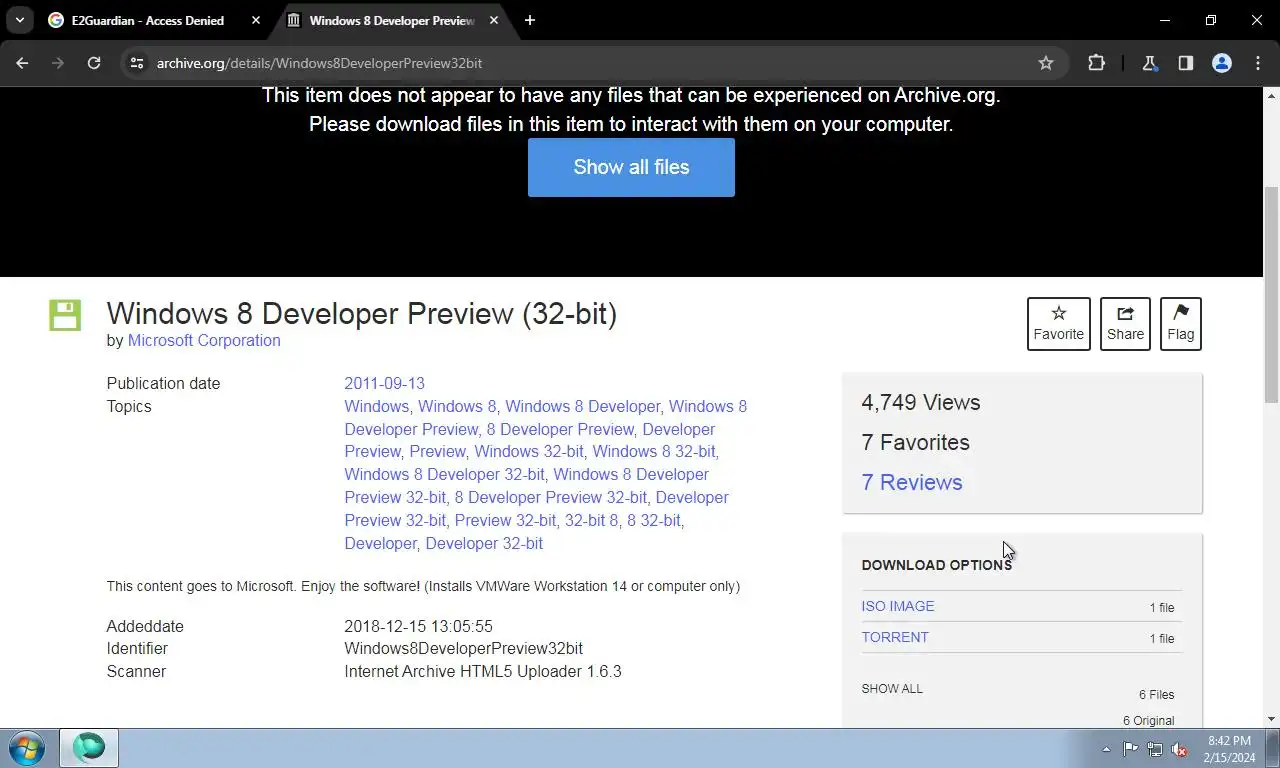Open the Windows Start button
This screenshot has height=768, width=1280.
pos(26,748)
